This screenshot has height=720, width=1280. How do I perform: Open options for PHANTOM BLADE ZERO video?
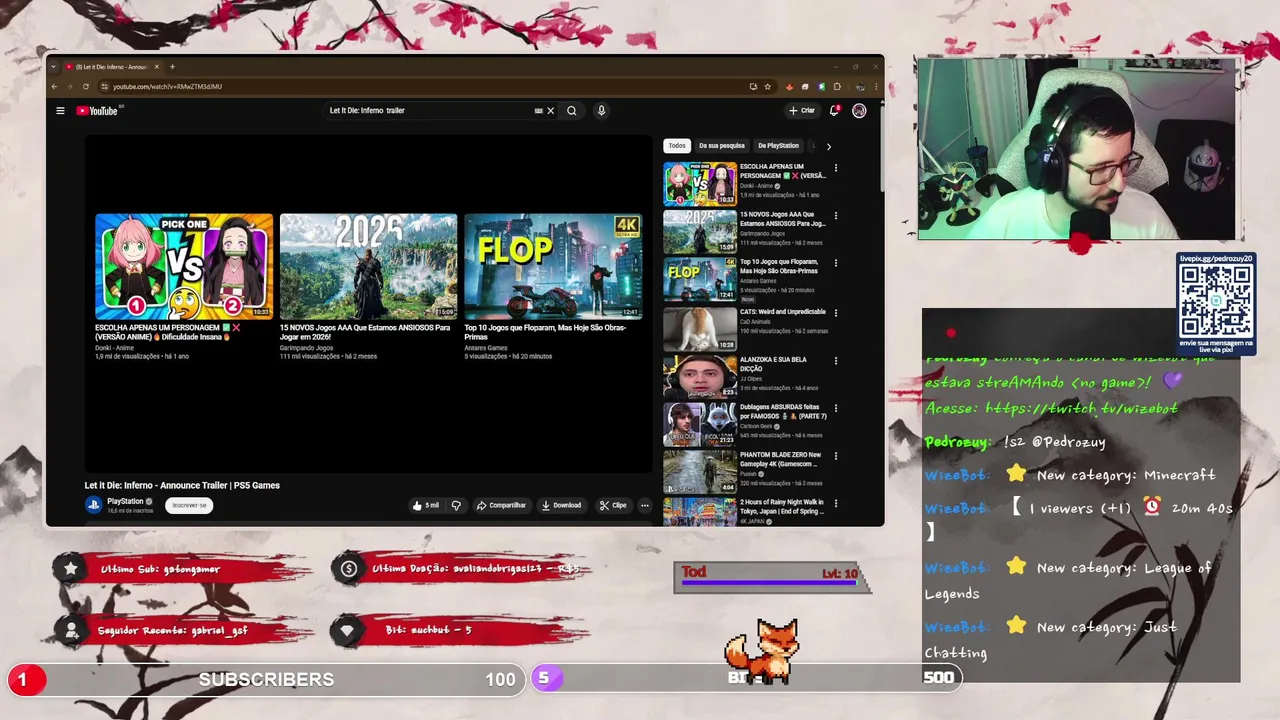[836, 457]
